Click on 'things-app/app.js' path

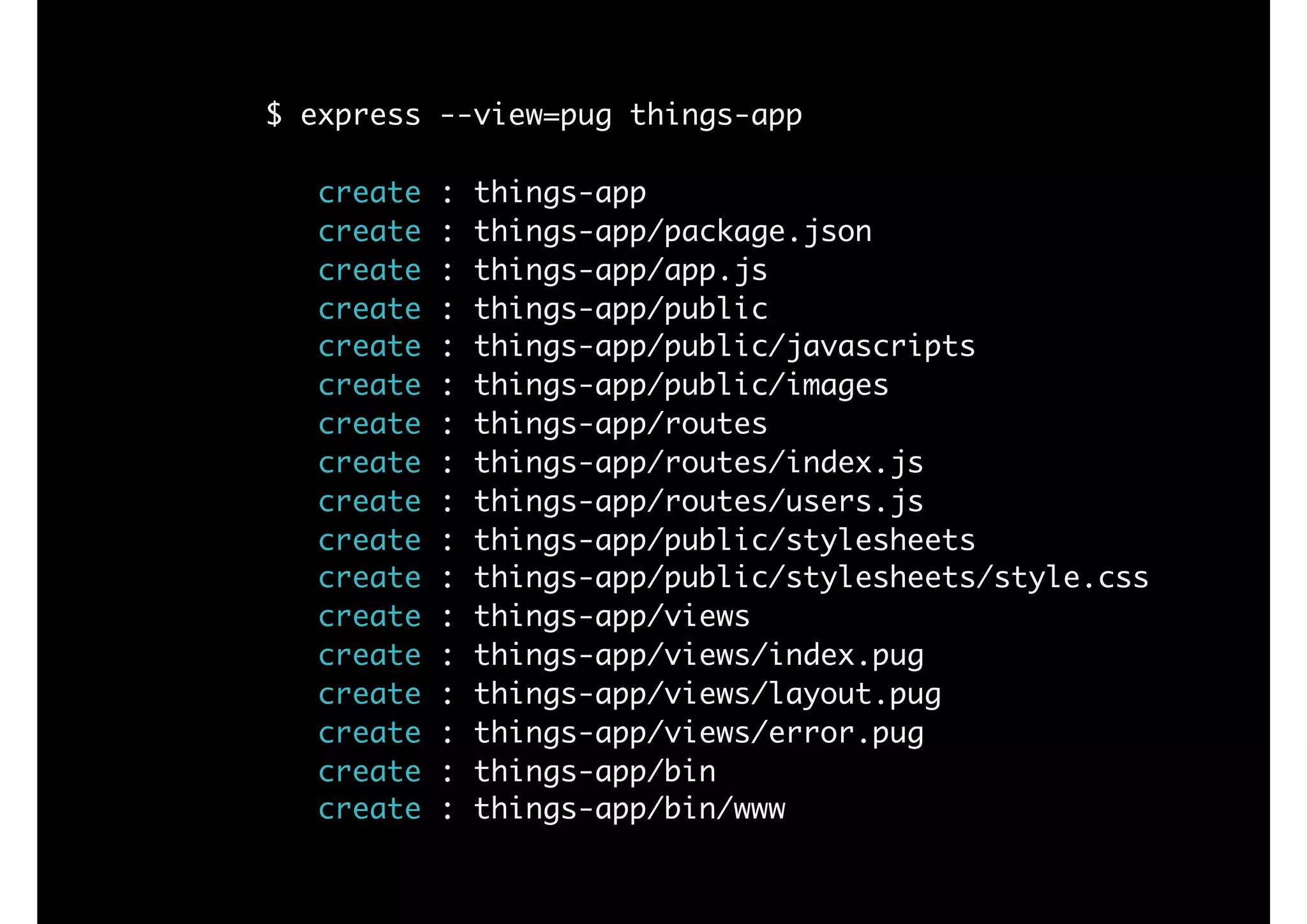click(x=620, y=270)
